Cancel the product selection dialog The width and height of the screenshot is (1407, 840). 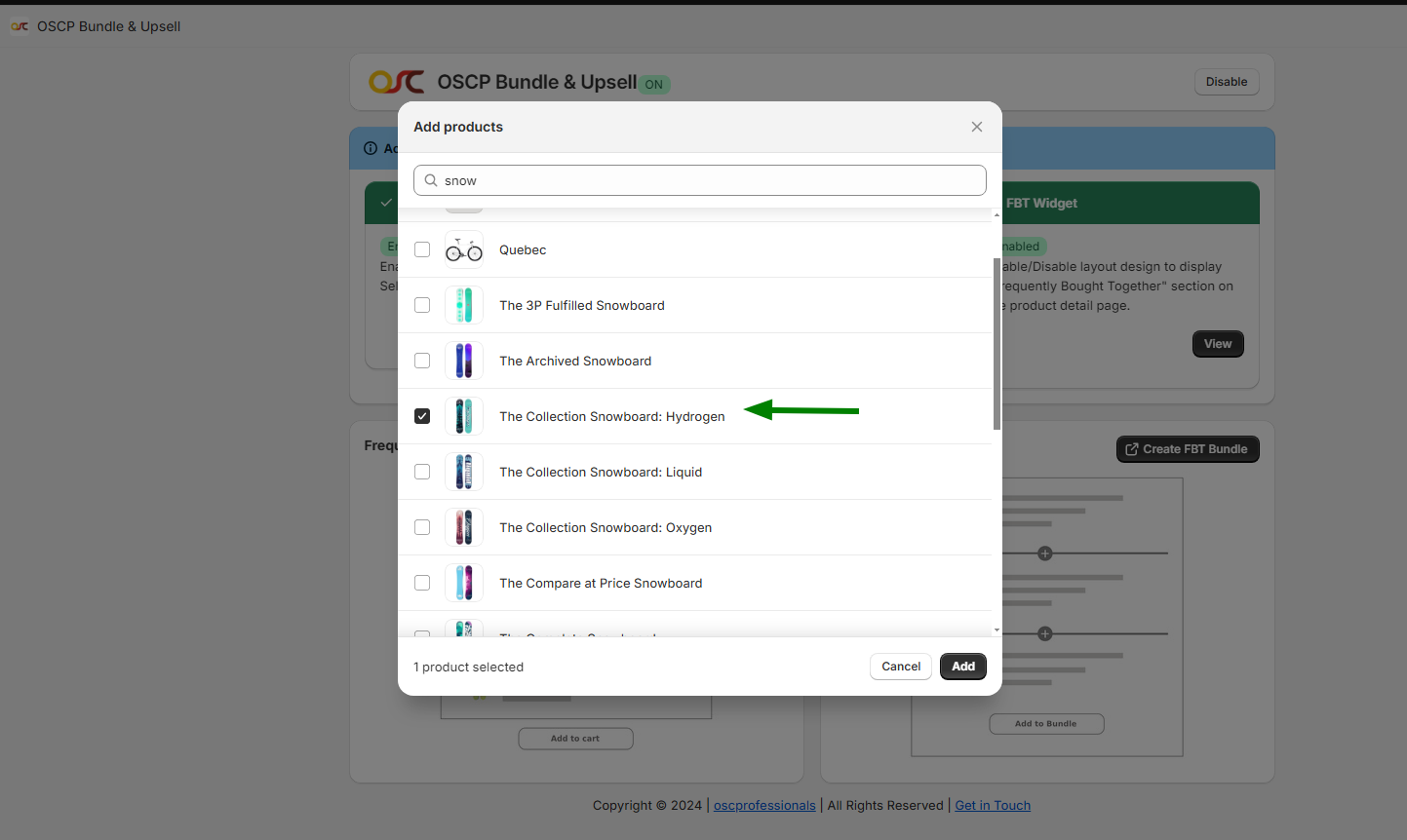tap(900, 667)
